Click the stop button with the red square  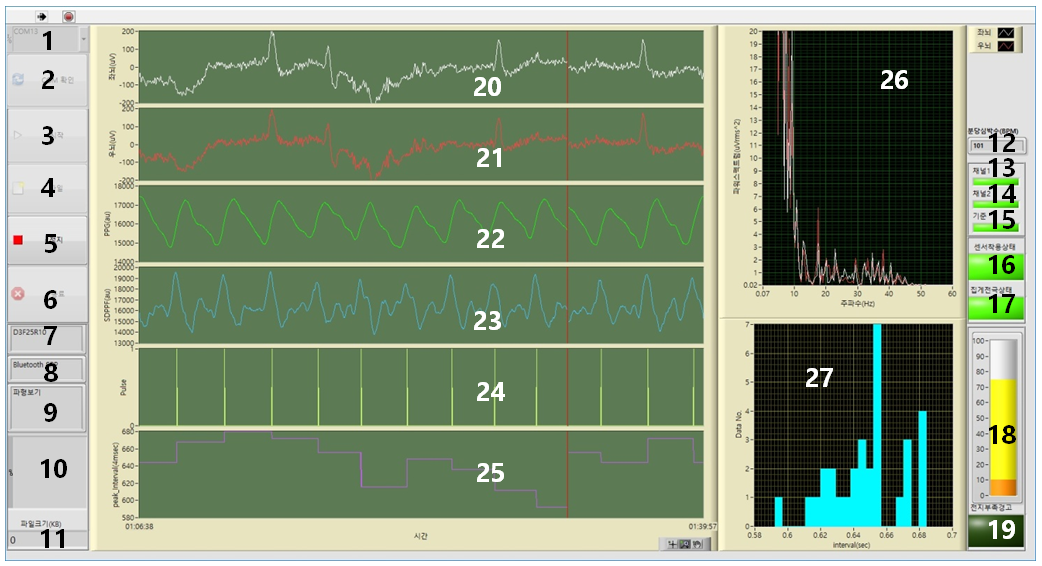(x=47, y=240)
